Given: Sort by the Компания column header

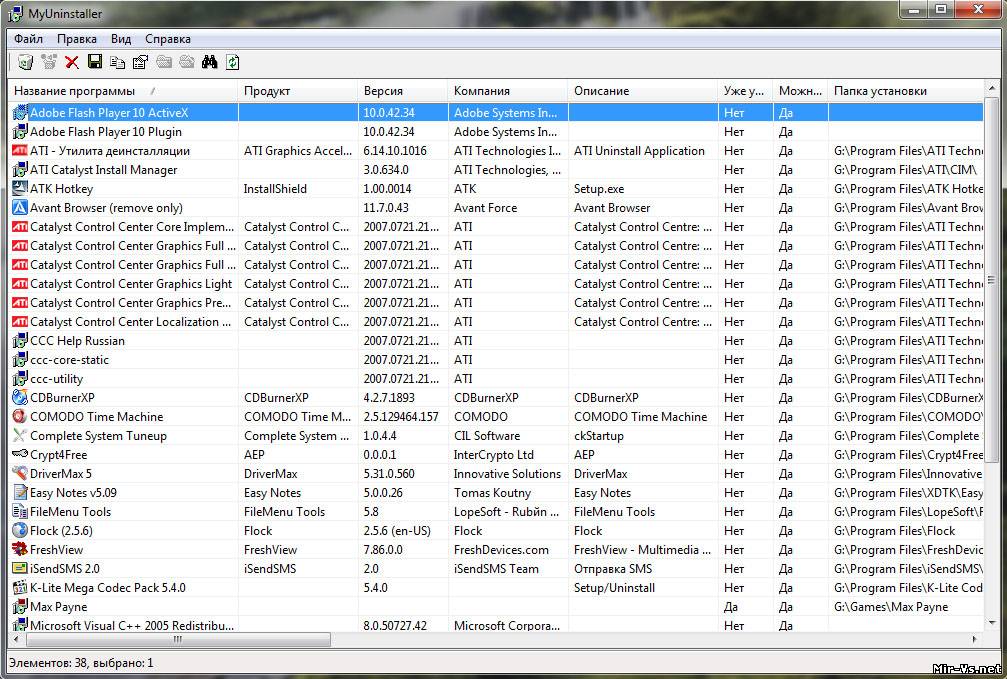Looking at the screenshot, I should click(x=508, y=91).
